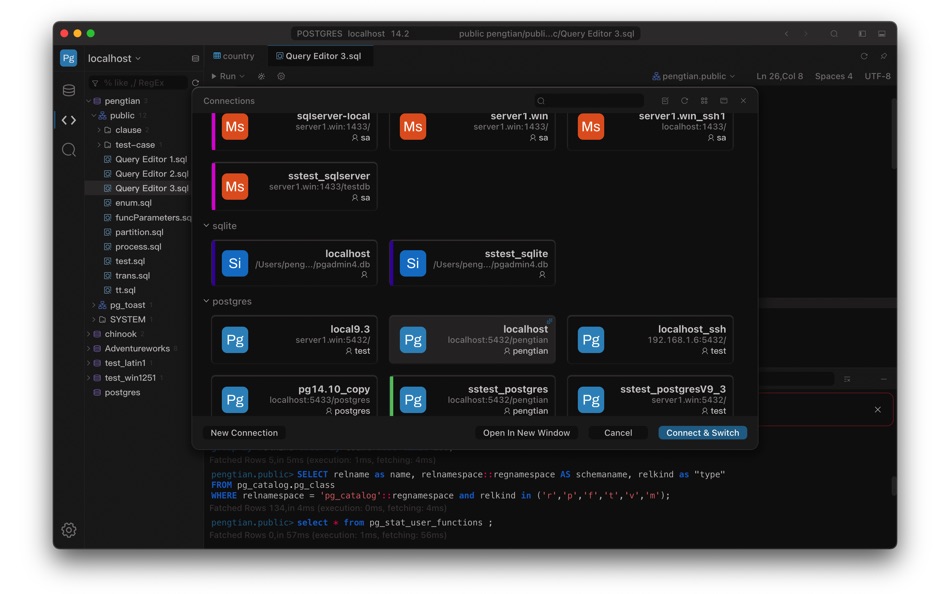The width and height of the screenshot is (950, 594).
Task: Expand the test-case folder
Action: [x=99, y=145]
